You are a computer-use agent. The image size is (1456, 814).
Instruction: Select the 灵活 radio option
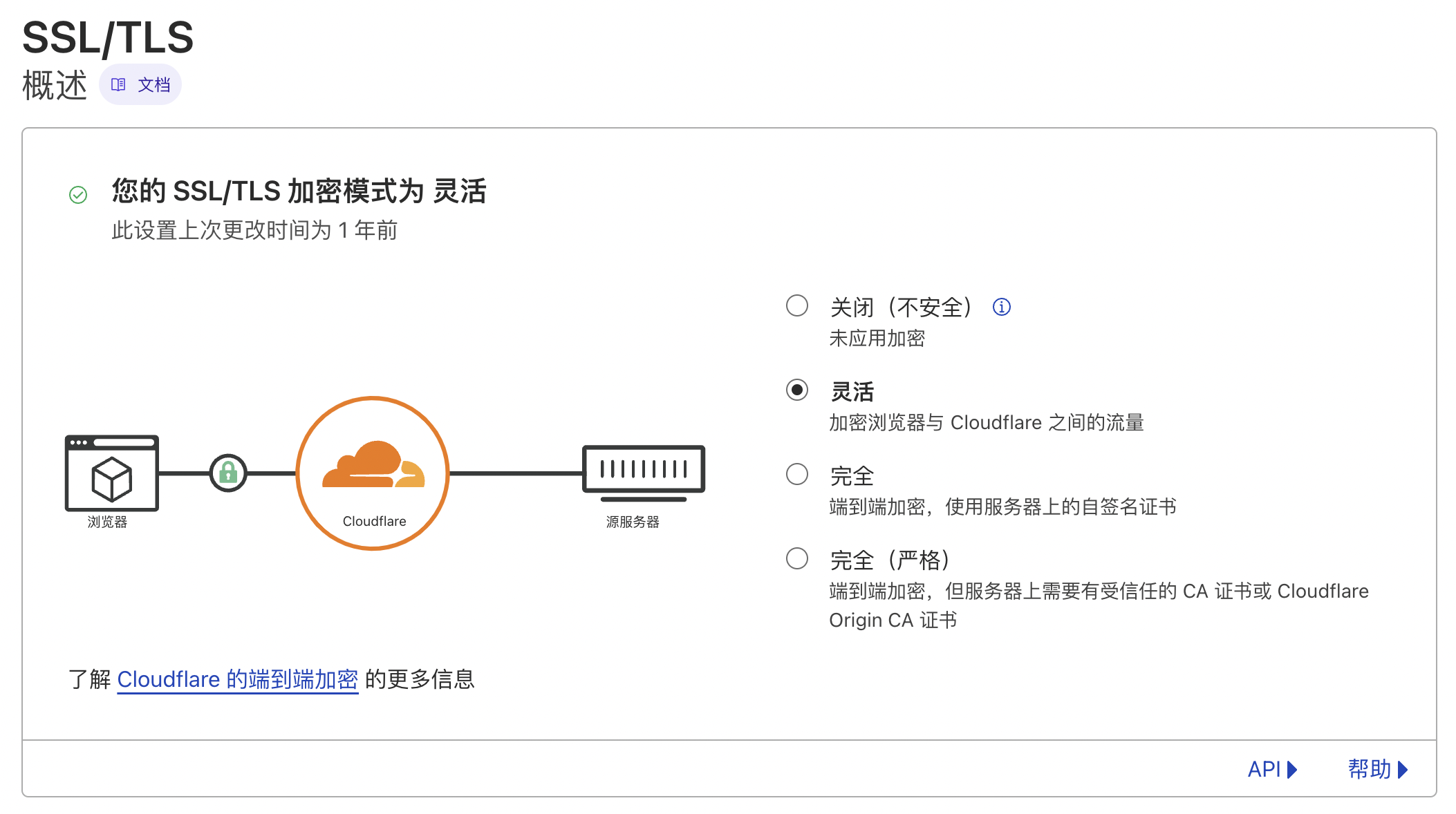[797, 390]
